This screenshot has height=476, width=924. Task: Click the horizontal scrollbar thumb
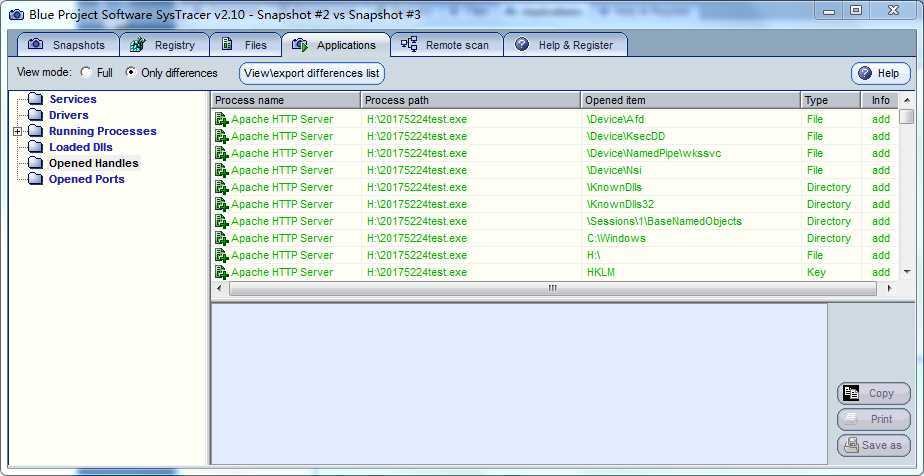point(552,289)
